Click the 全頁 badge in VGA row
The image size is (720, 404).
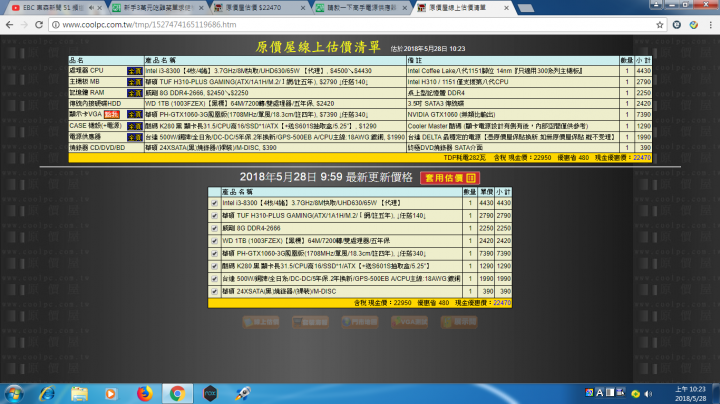tap(135, 114)
